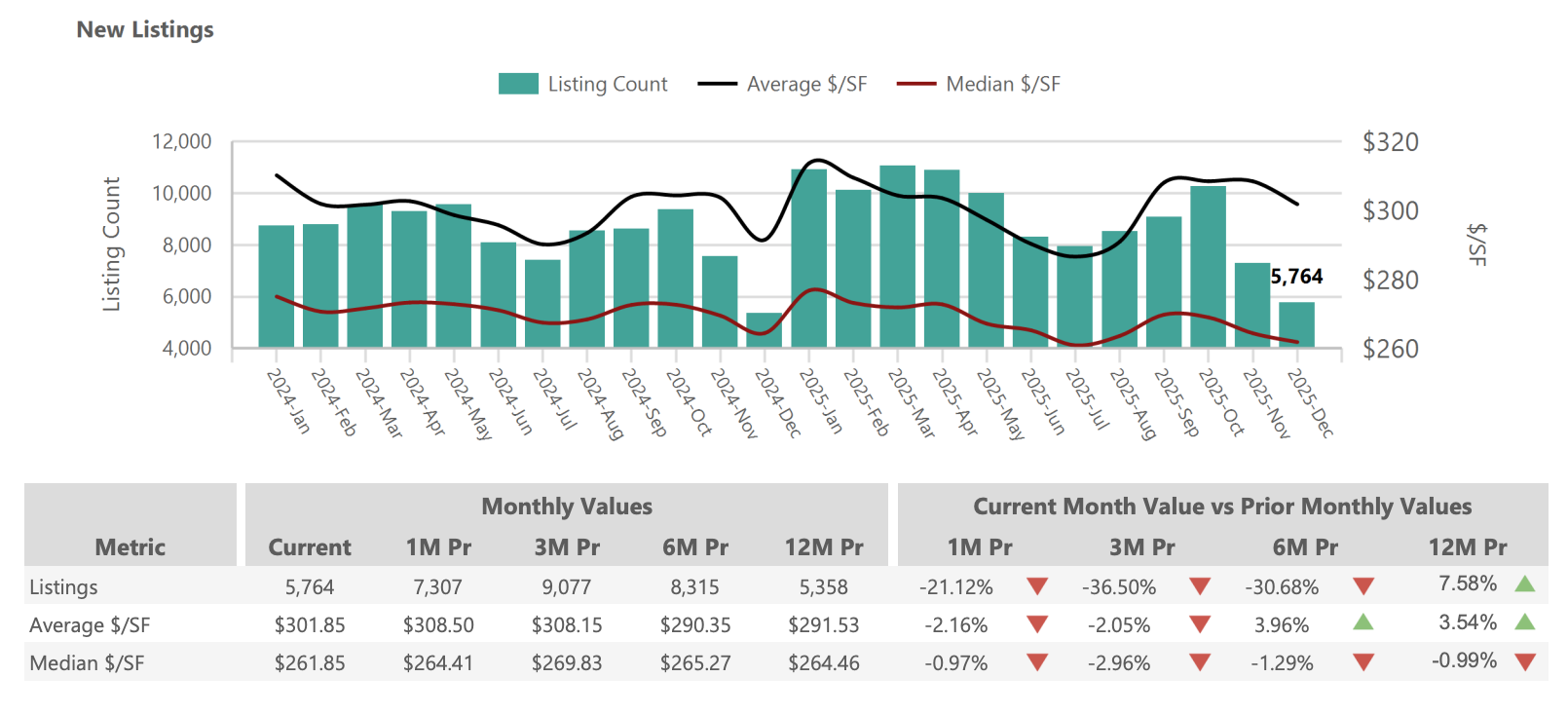Click the green up arrow beside Average $/SF 3.96%

pyautogui.click(x=1363, y=621)
